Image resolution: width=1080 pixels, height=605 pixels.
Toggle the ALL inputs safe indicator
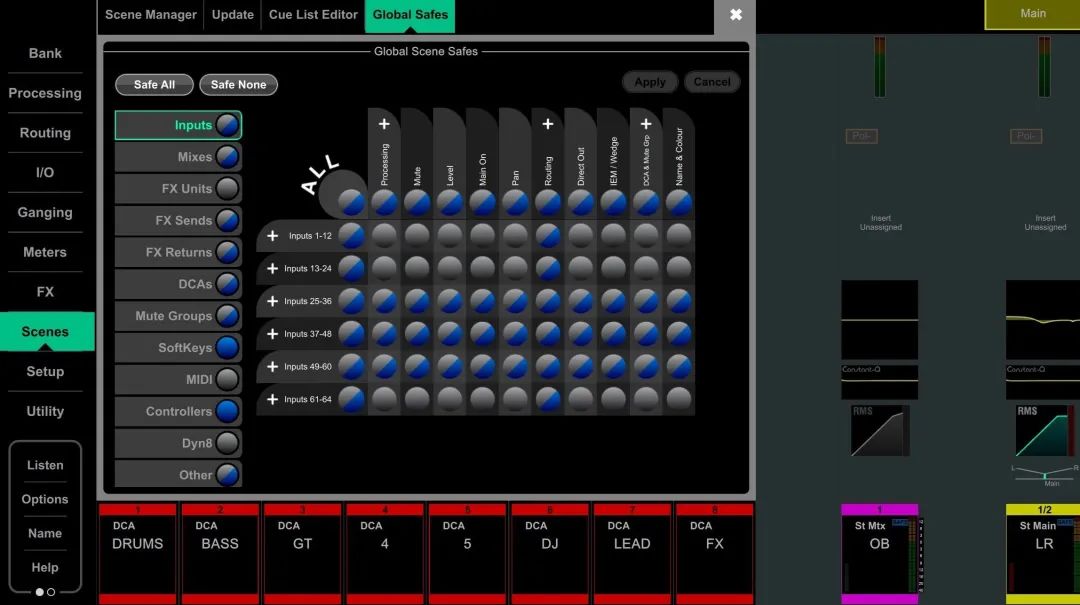point(351,202)
